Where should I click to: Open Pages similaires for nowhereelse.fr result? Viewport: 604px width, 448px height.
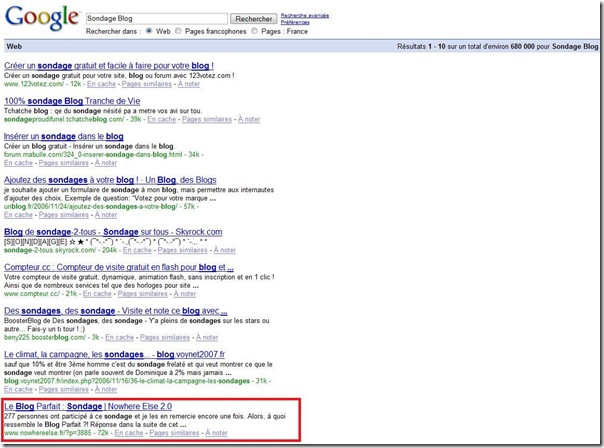coord(174,433)
